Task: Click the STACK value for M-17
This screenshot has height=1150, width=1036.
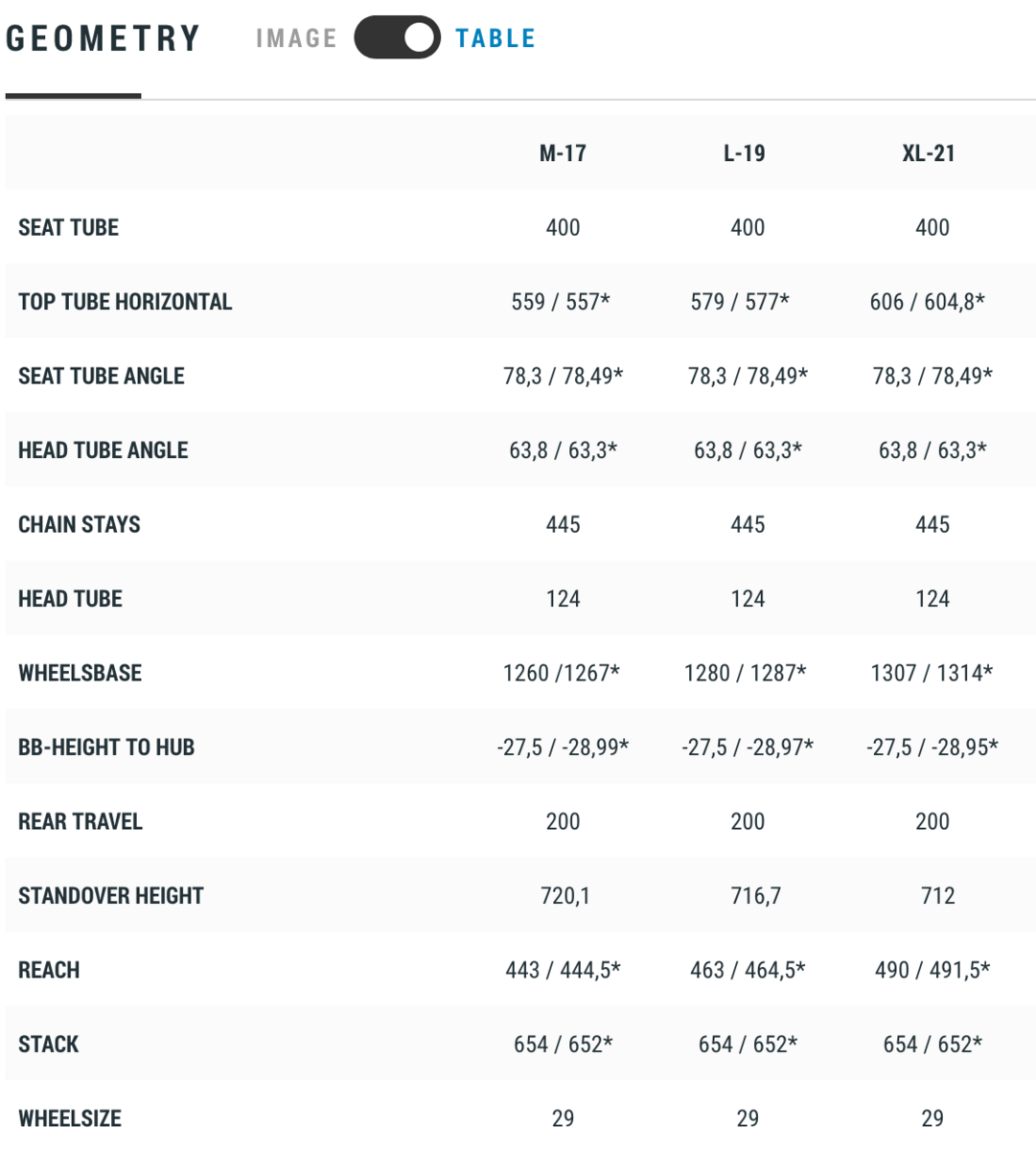Action: tap(563, 1045)
